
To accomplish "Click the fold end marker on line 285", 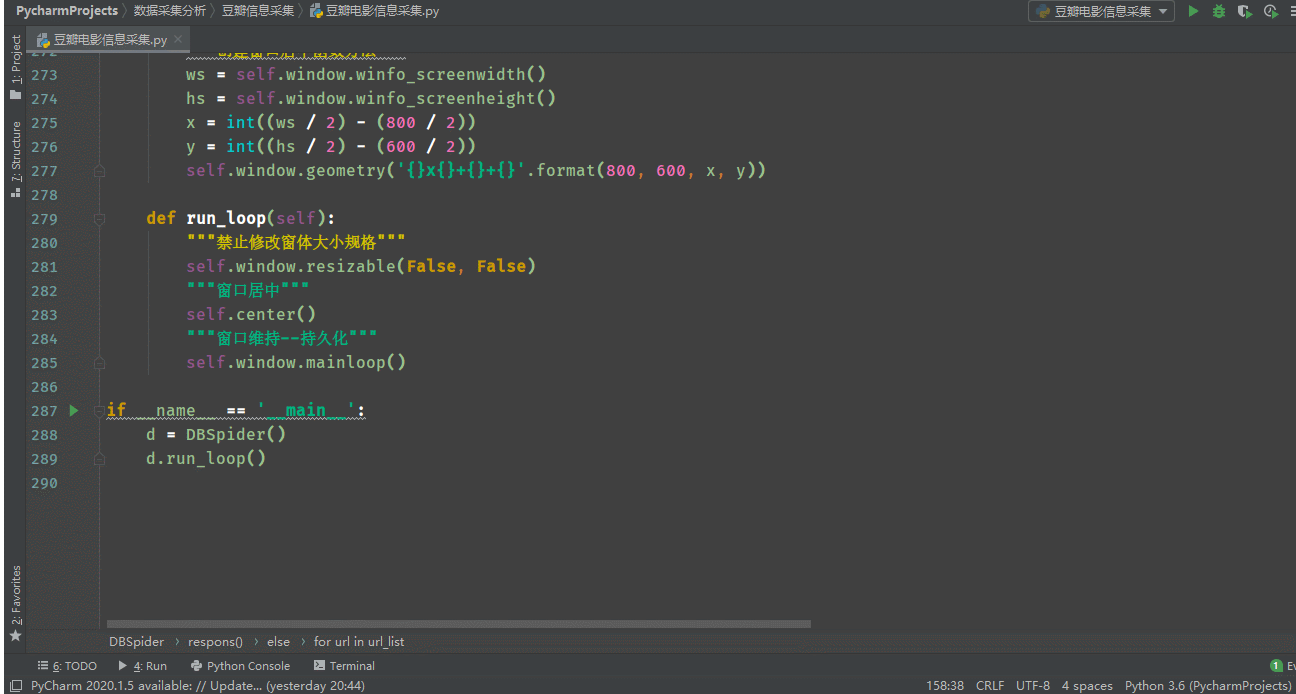I will pos(99,362).
